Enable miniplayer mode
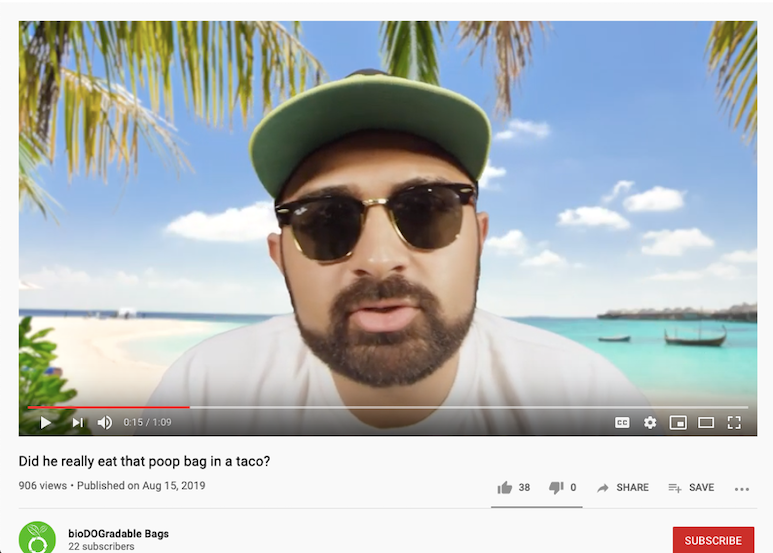 coord(678,422)
